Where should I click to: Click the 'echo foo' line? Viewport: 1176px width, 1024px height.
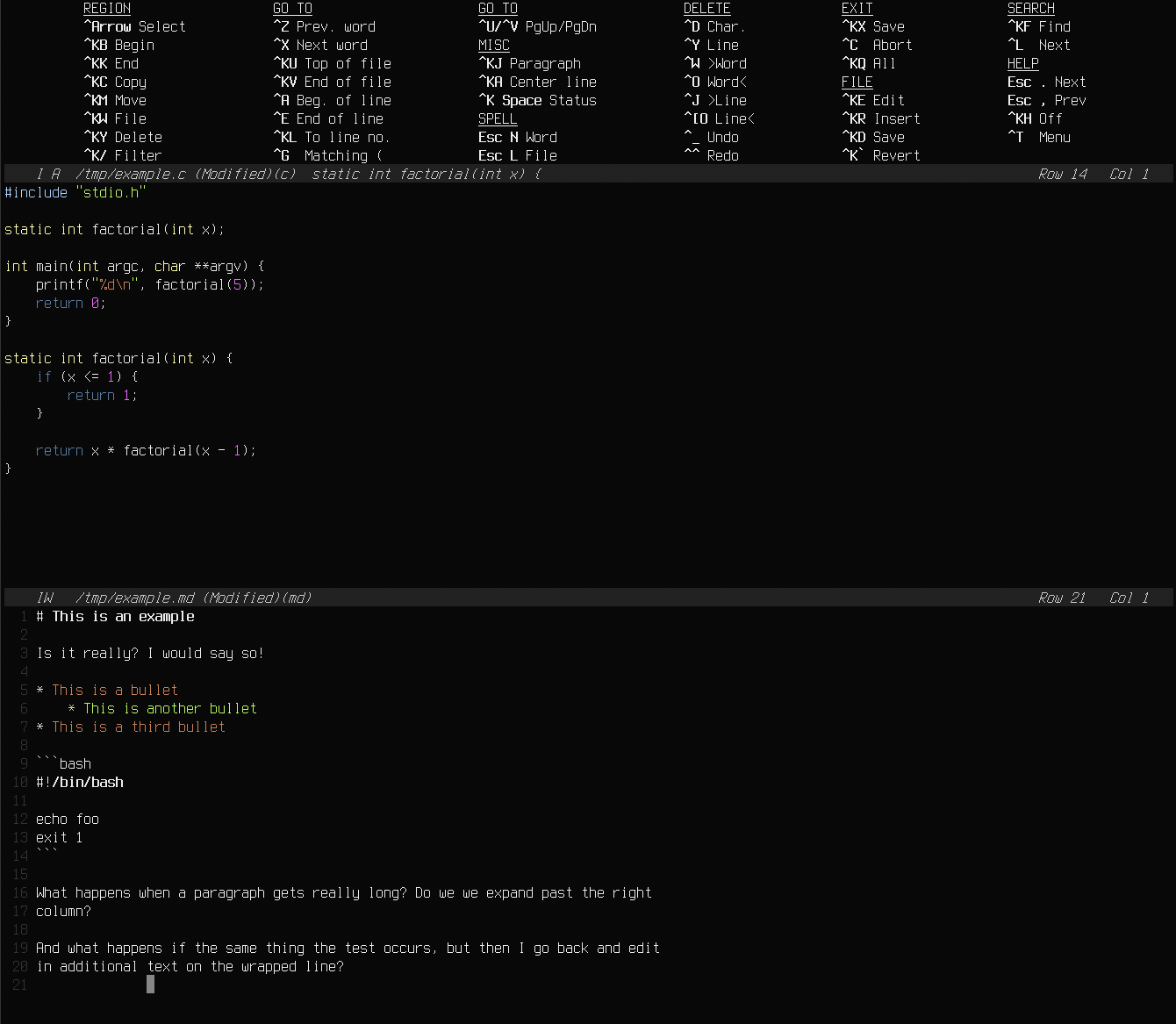[68, 819]
